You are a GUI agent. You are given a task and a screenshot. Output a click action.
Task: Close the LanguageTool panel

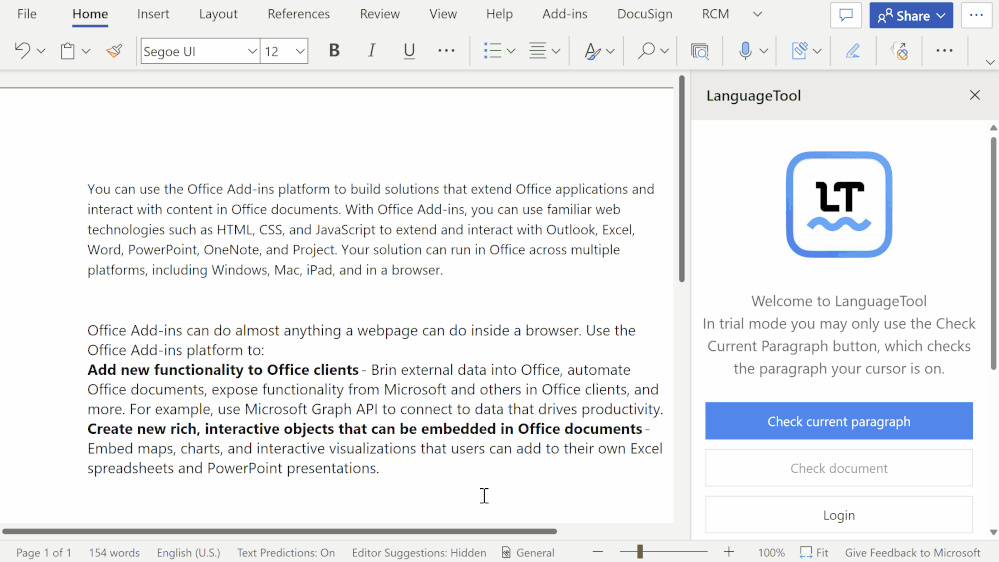[x=975, y=96]
